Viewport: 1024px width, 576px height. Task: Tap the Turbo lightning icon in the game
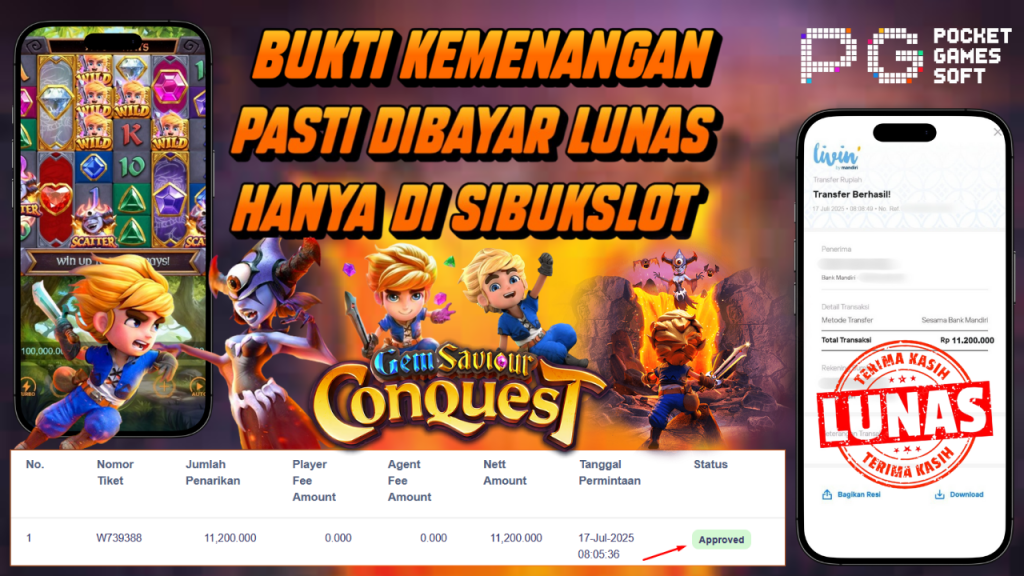[28, 387]
